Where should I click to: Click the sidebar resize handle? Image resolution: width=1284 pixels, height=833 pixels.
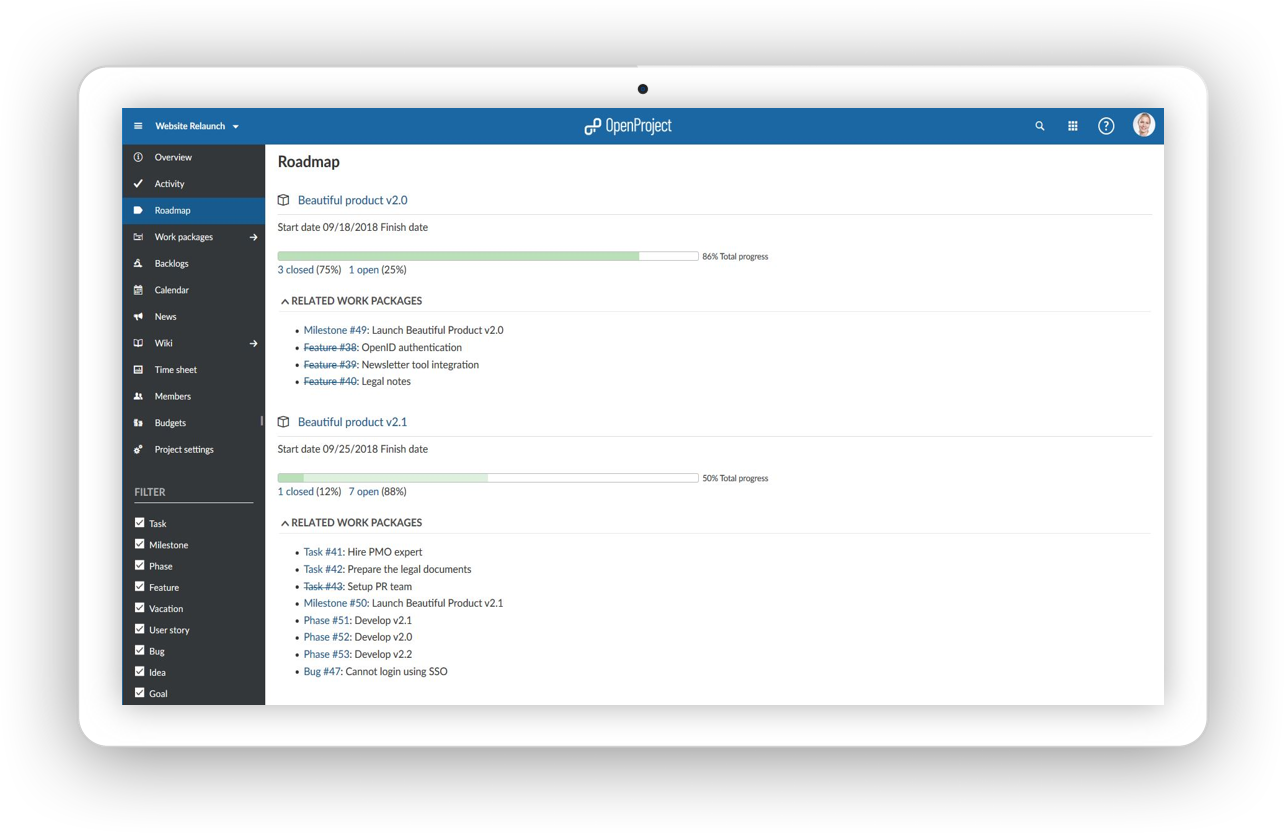[x=262, y=422]
